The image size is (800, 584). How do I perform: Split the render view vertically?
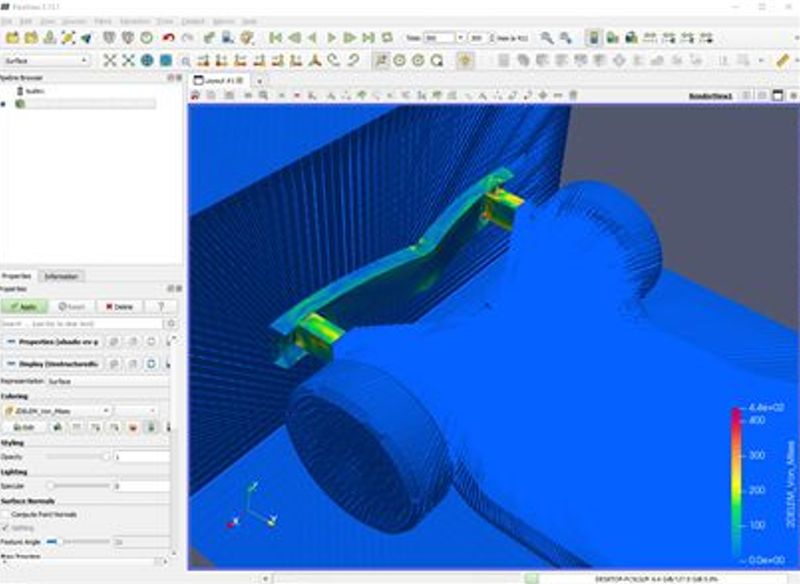coord(762,95)
